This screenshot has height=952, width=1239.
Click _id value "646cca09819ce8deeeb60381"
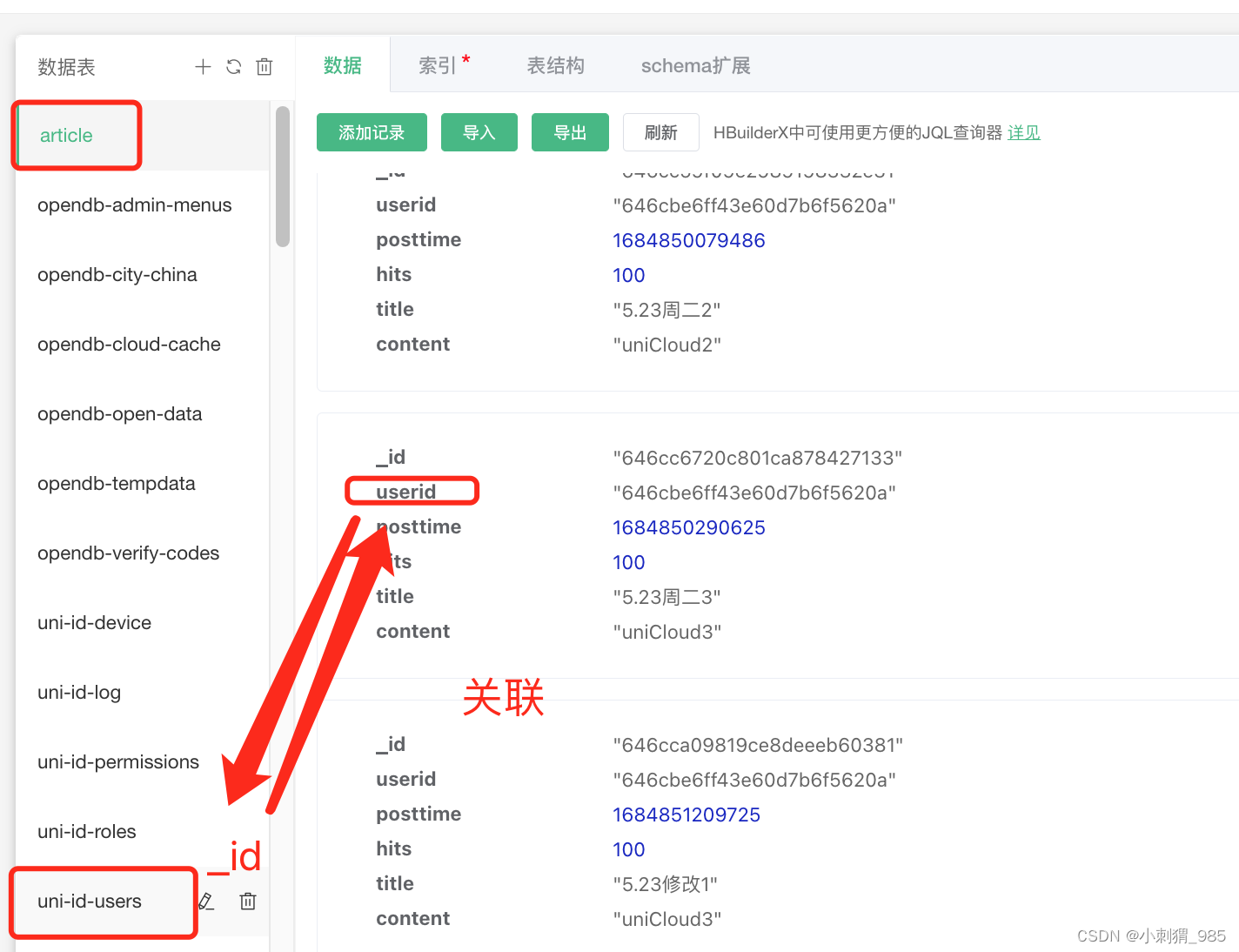coord(758,745)
